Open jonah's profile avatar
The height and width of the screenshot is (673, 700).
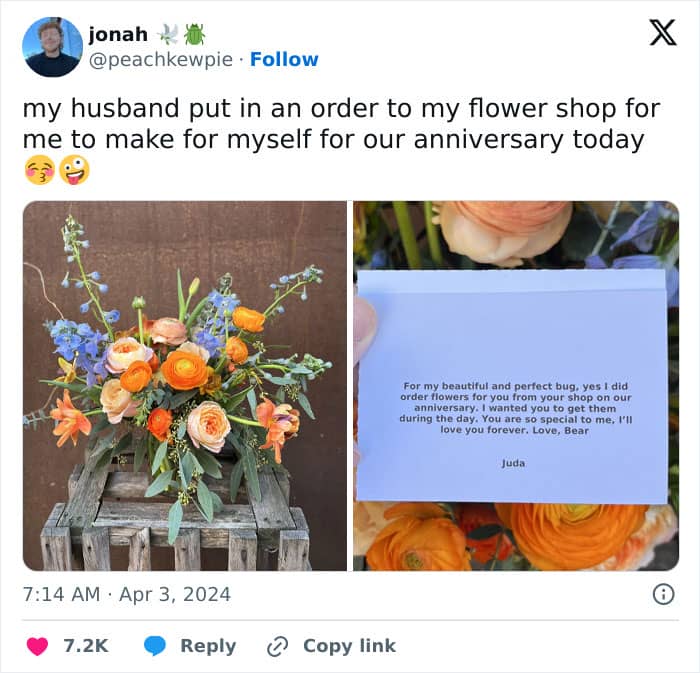point(52,47)
